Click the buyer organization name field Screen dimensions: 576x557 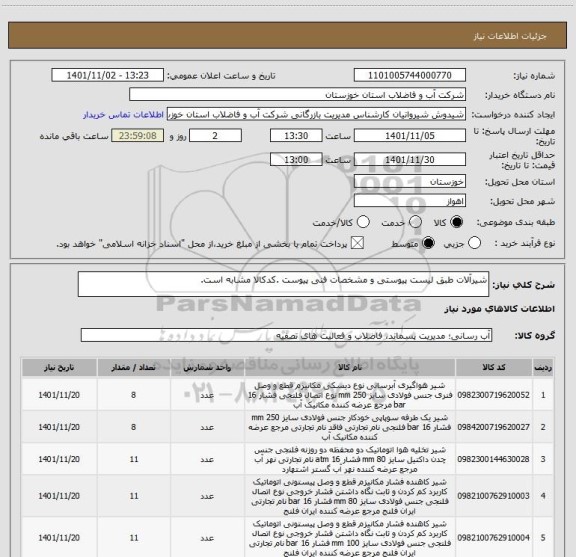click(x=298, y=95)
